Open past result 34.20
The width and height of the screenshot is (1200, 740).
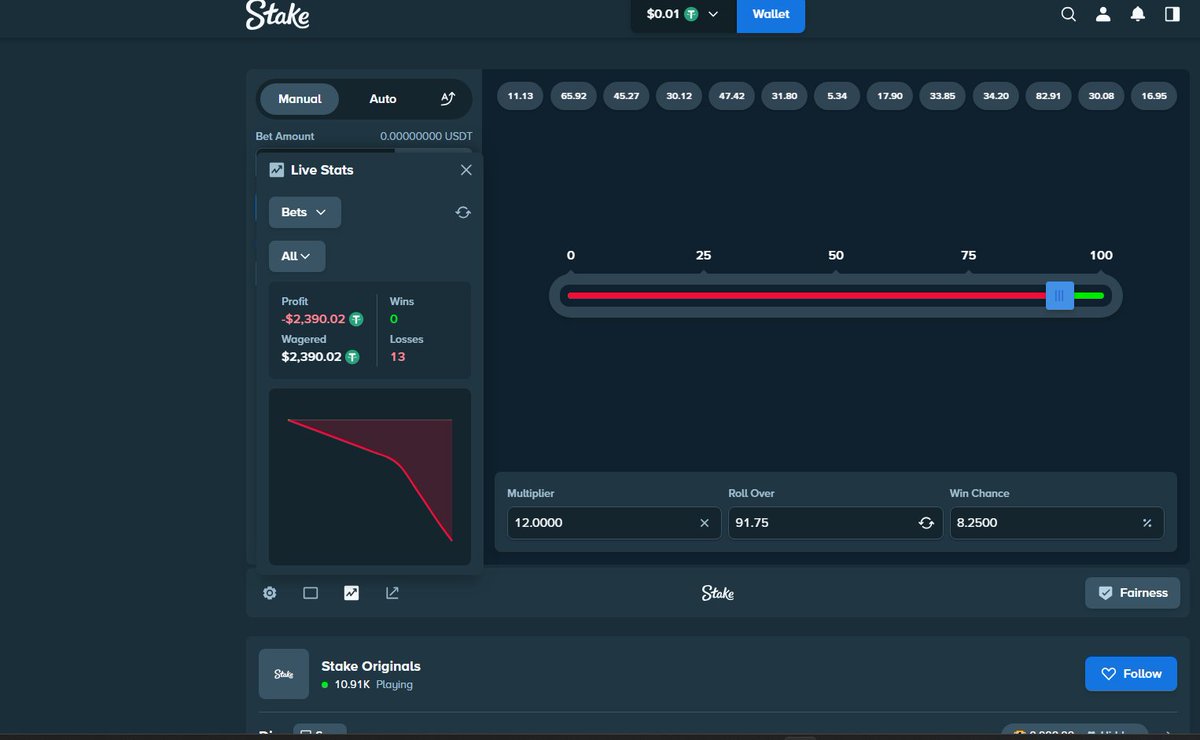(x=995, y=96)
